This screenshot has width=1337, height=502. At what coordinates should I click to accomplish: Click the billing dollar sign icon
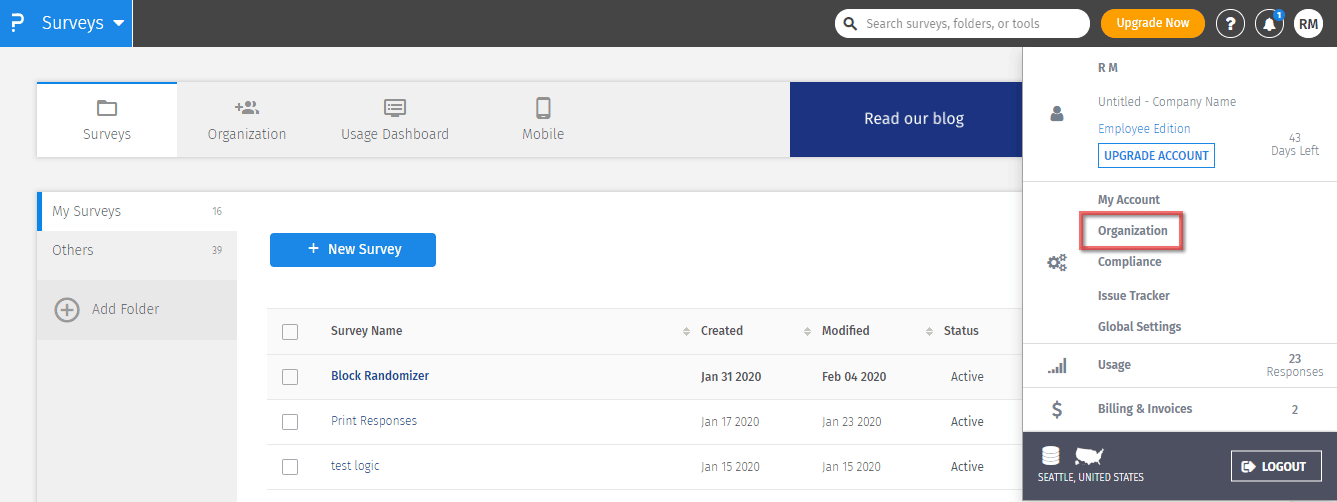(1057, 409)
